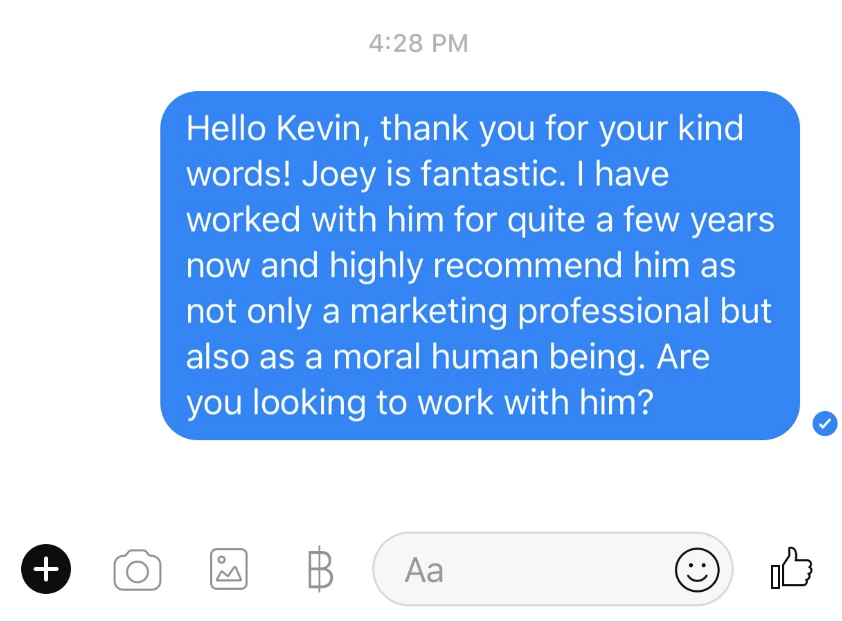Click the 4:28 PM timestamp
842x622 pixels.
point(418,43)
